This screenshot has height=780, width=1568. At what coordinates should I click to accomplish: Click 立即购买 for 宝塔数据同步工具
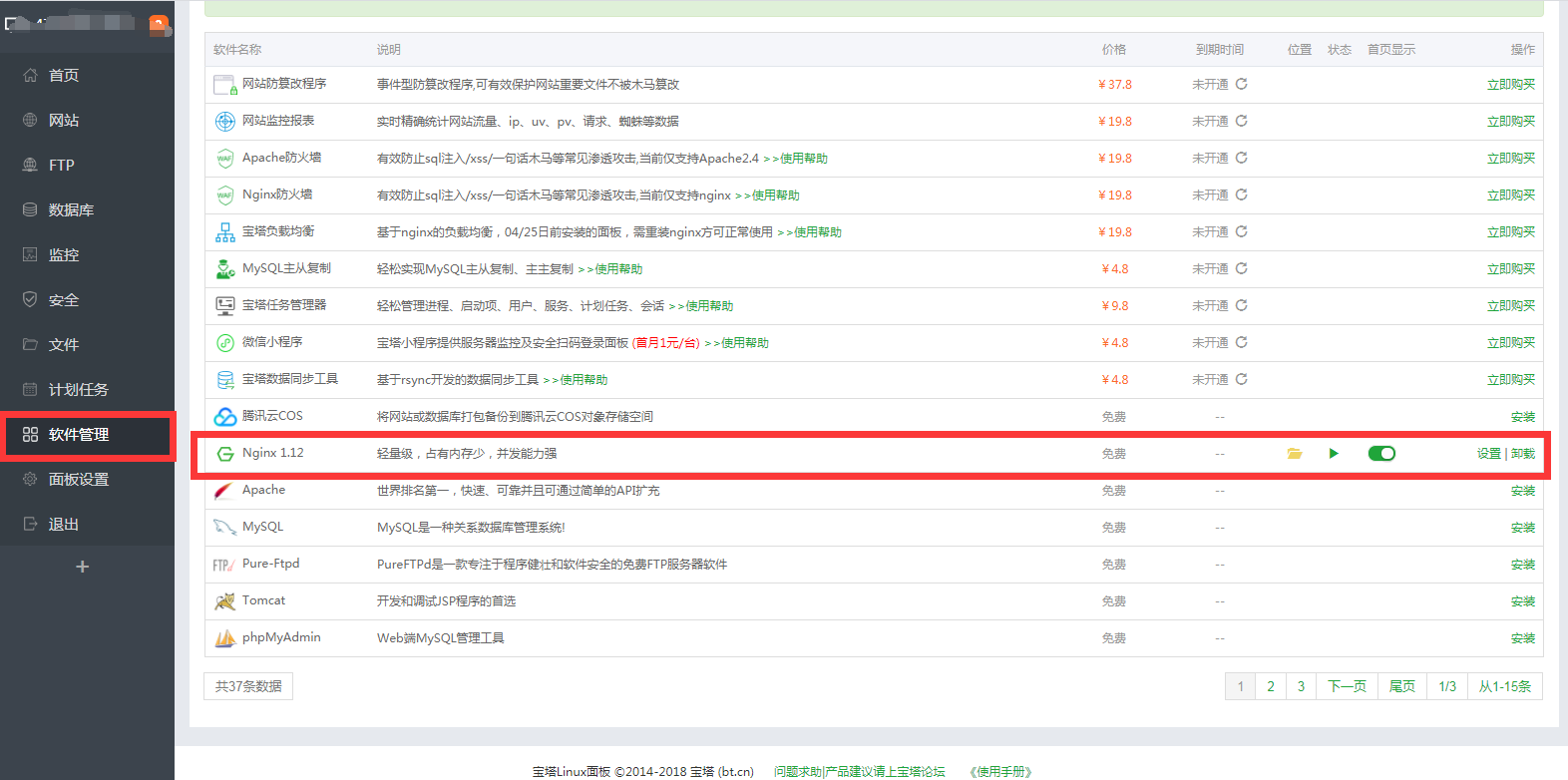click(x=1511, y=380)
